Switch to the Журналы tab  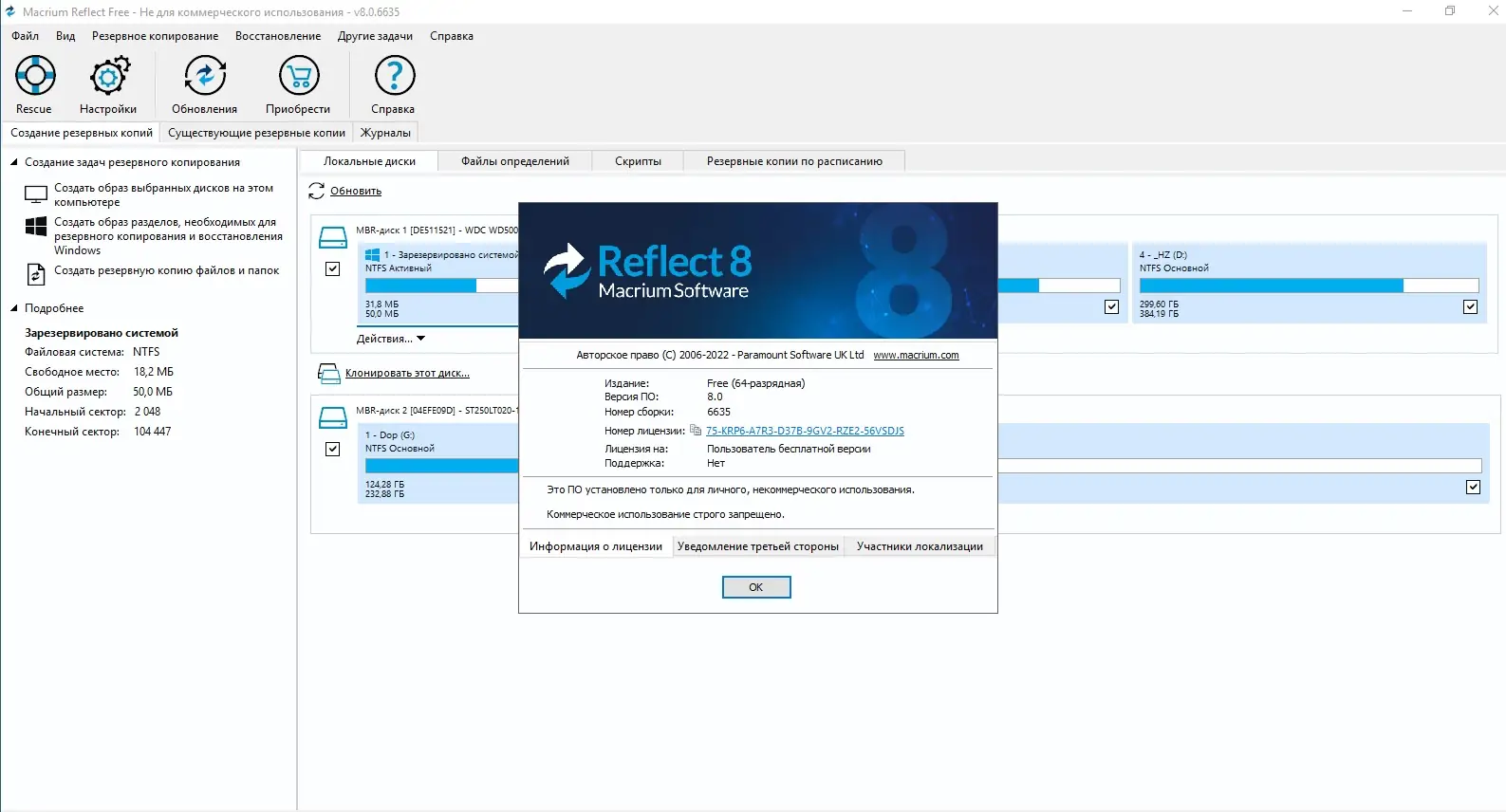pos(385,133)
